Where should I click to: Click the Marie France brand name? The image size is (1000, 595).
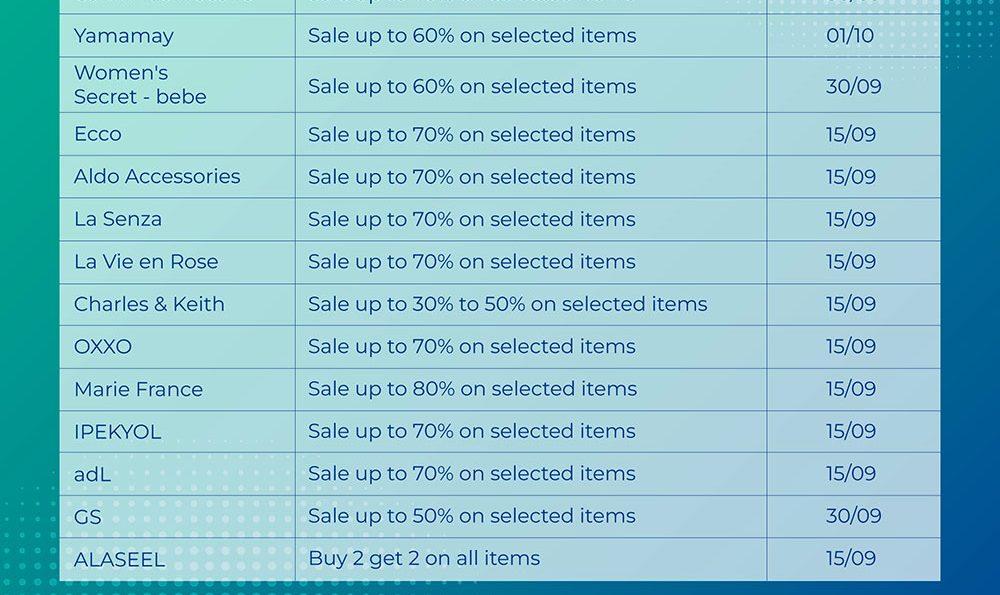pos(138,389)
